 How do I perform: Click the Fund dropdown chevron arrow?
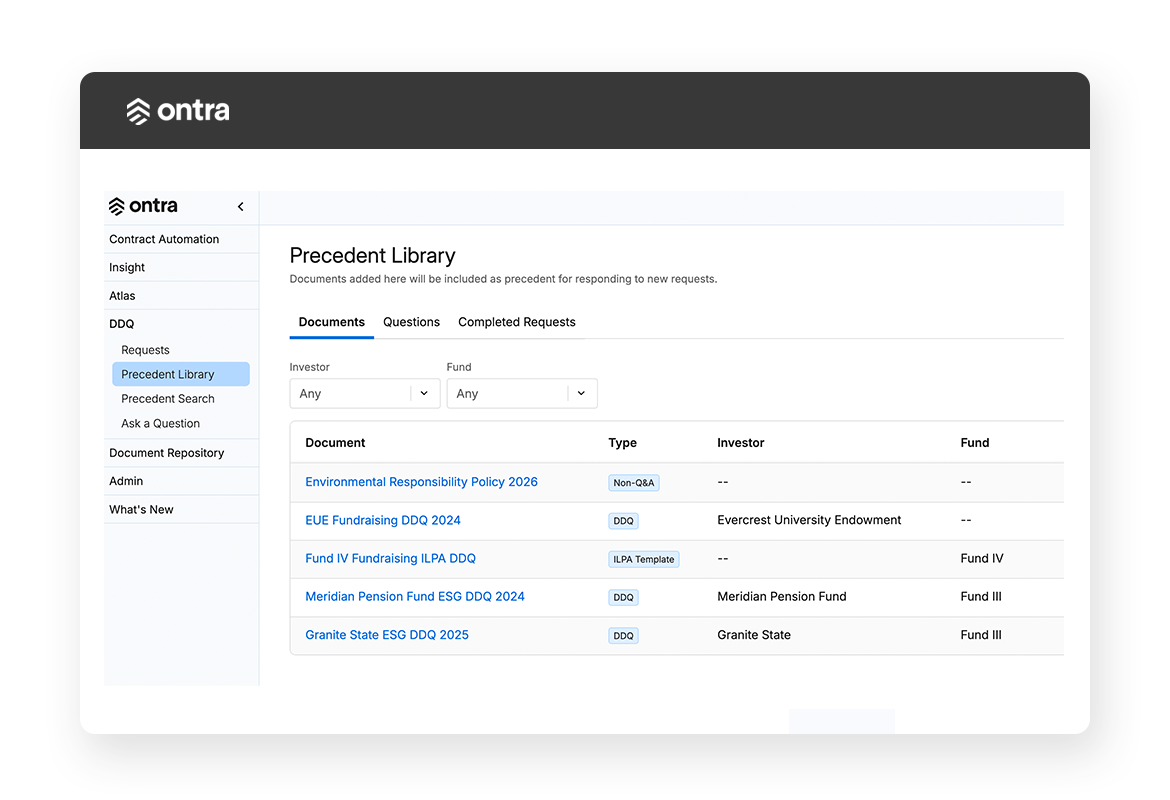click(x=581, y=394)
